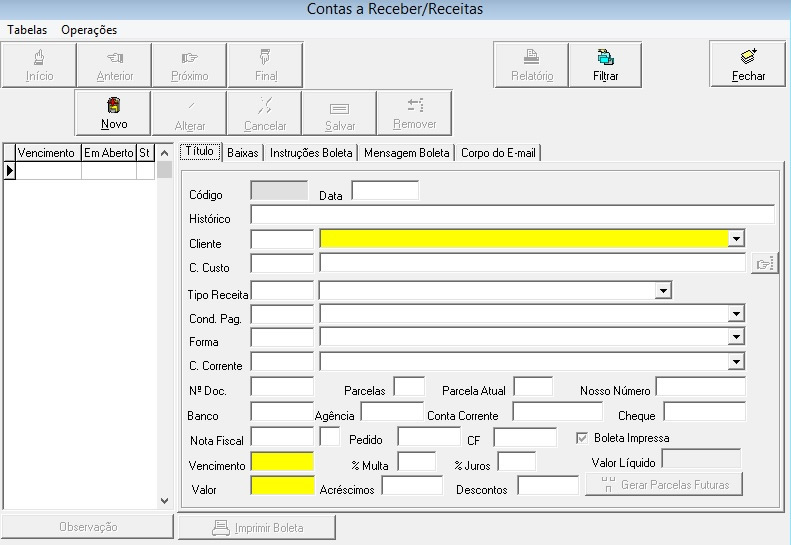Image resolution: width=791 pixels, height=545 pixels.
Task: Click the Filtrar button
Action: click(x=605, y=65)
